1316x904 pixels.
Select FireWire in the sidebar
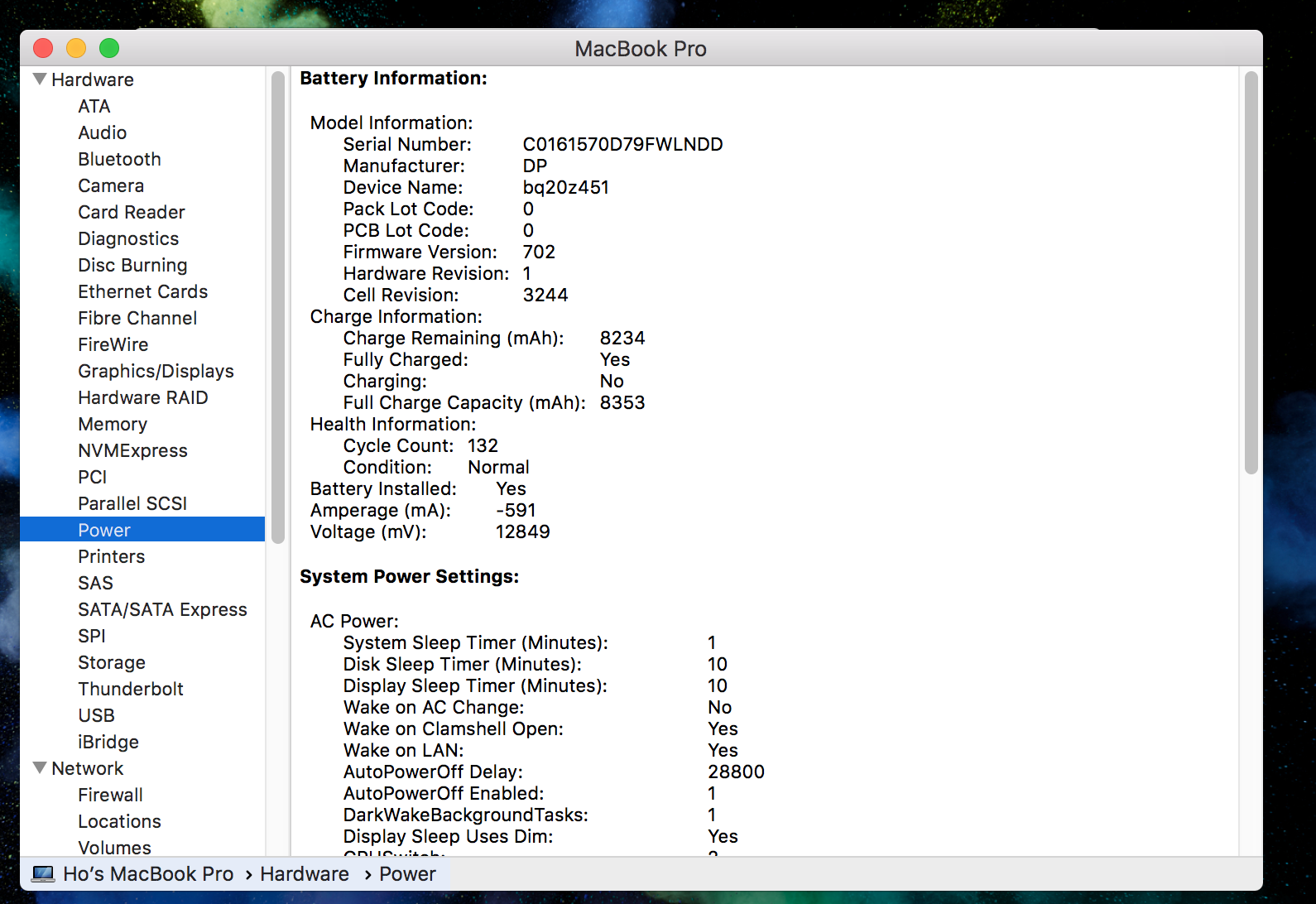coord(113,344)
